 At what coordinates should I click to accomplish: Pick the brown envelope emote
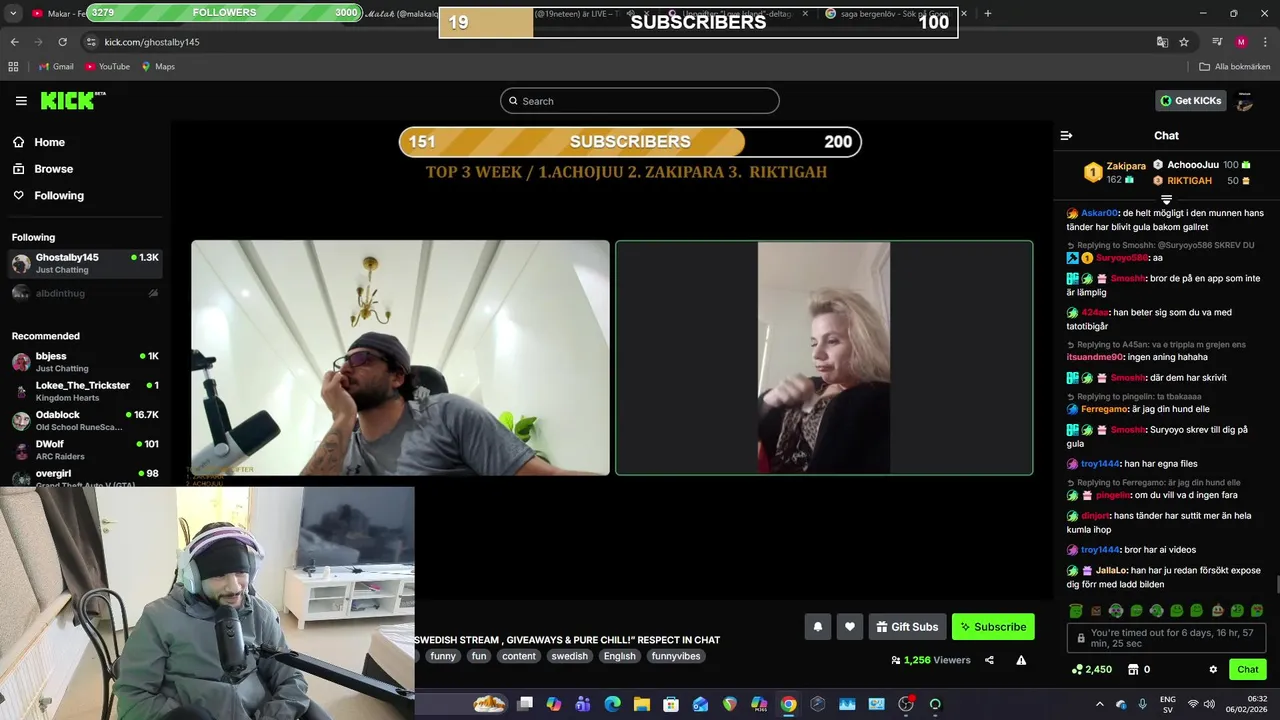pos(1096,611)
